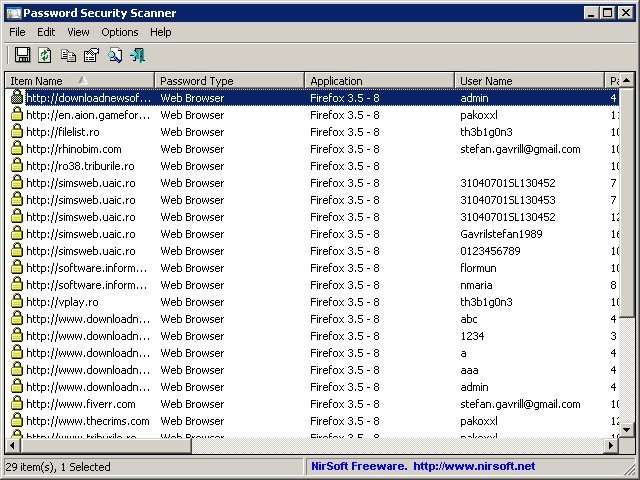Screen dimensions: 640x480
Task: Click the status text 29 item(s), 1 Selected
Action: pyautogui.click(x=58, y=467)
